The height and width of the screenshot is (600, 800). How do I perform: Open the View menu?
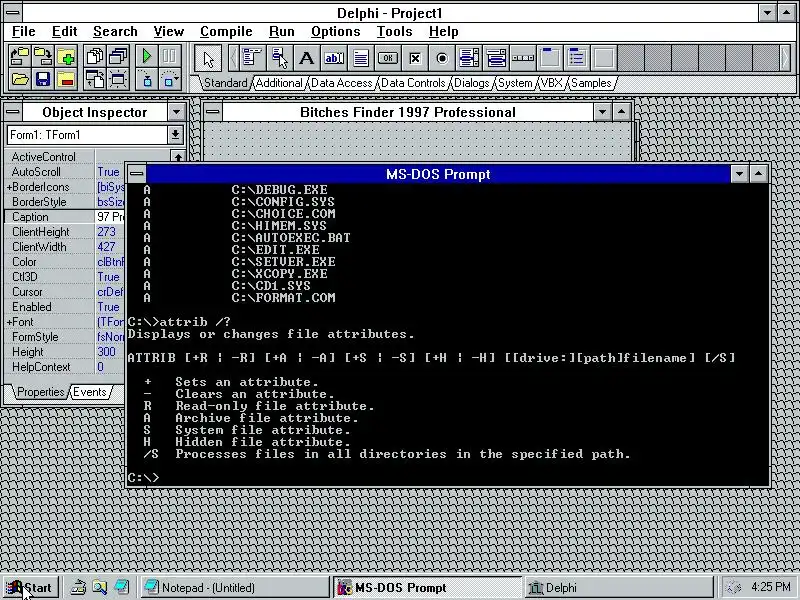[169, 32]
